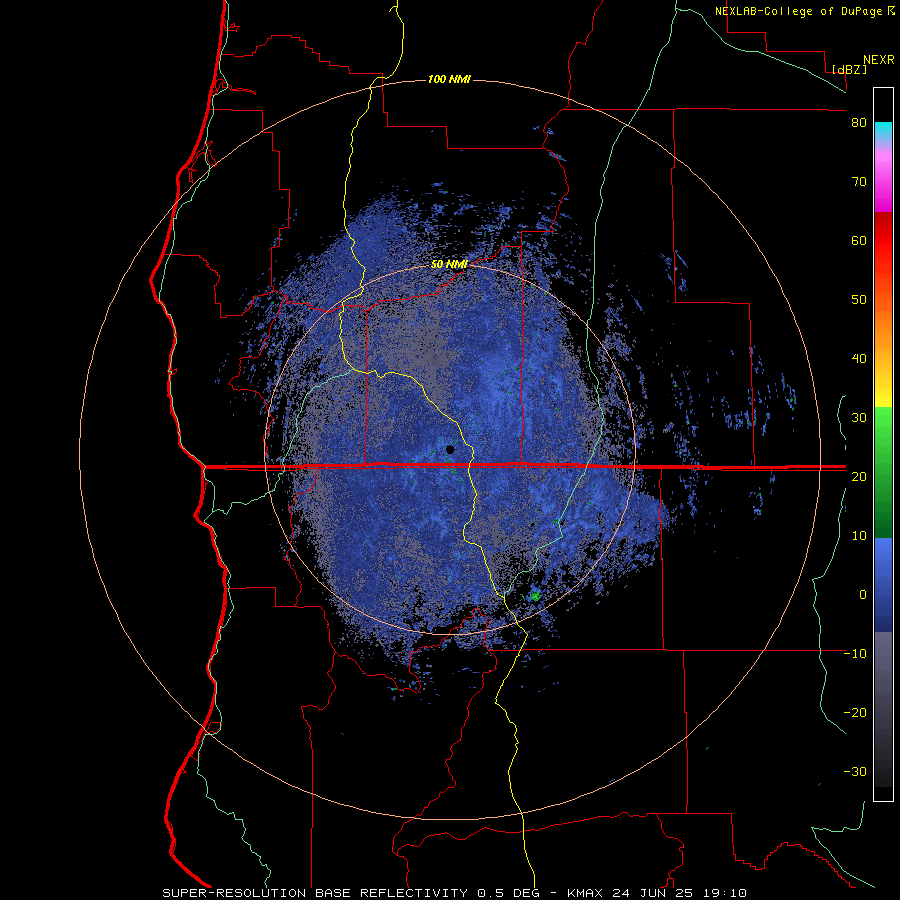Click the 70 dBZ scale value

point(859,182)
